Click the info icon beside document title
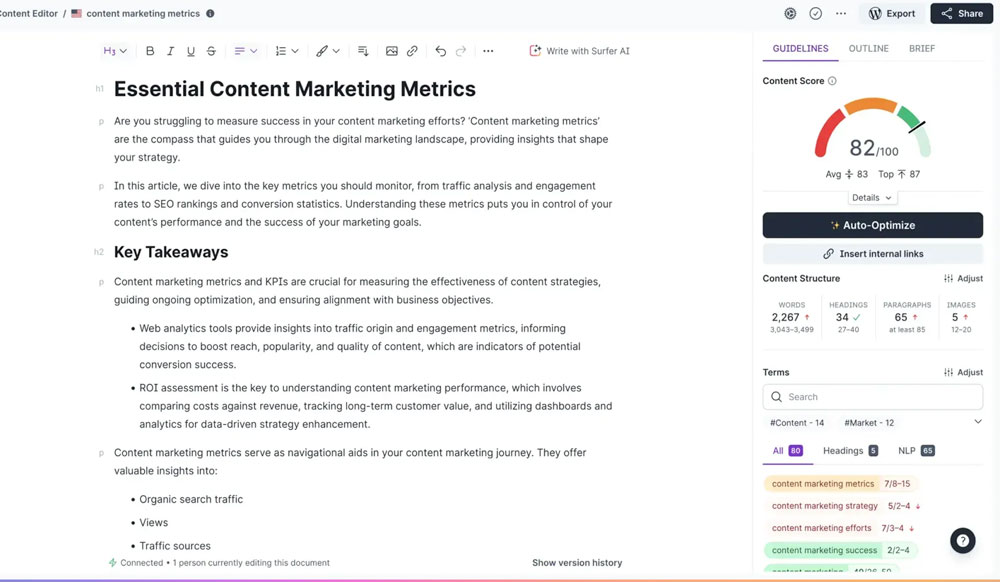Screen dimensions: 1000x582 (x=210, y=13)
